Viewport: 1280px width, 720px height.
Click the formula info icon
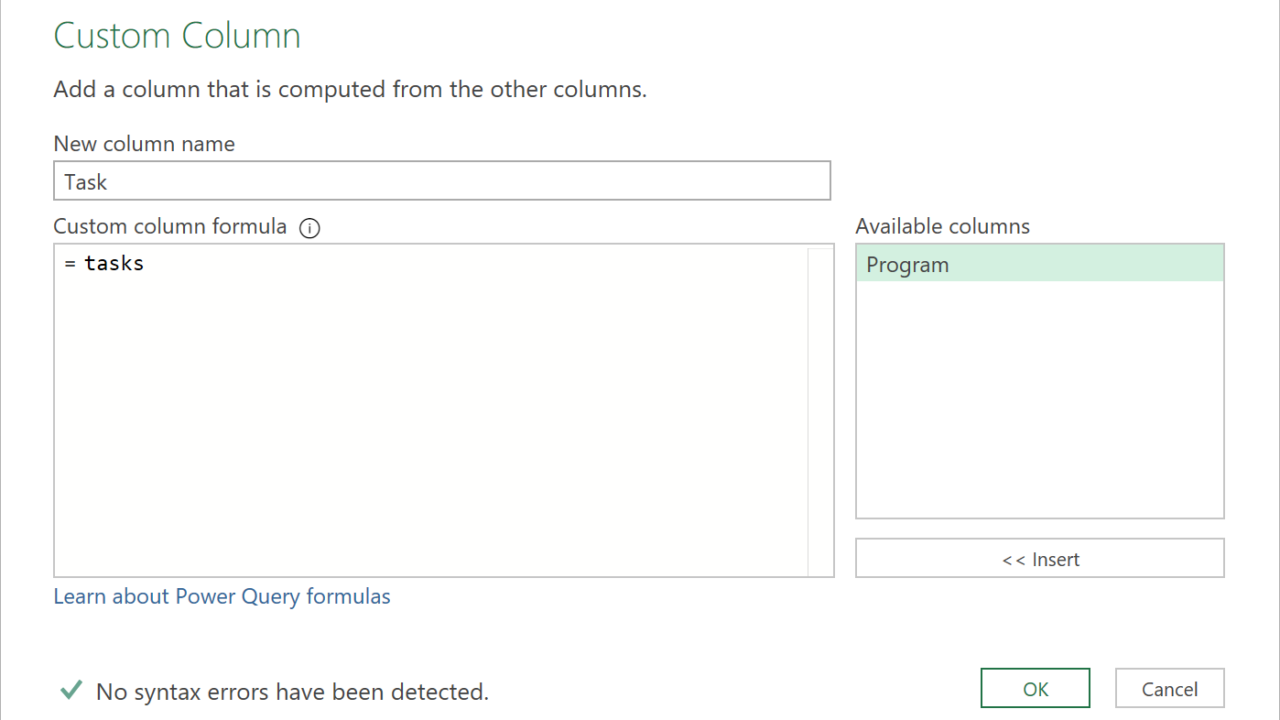(x=310, y=228)
